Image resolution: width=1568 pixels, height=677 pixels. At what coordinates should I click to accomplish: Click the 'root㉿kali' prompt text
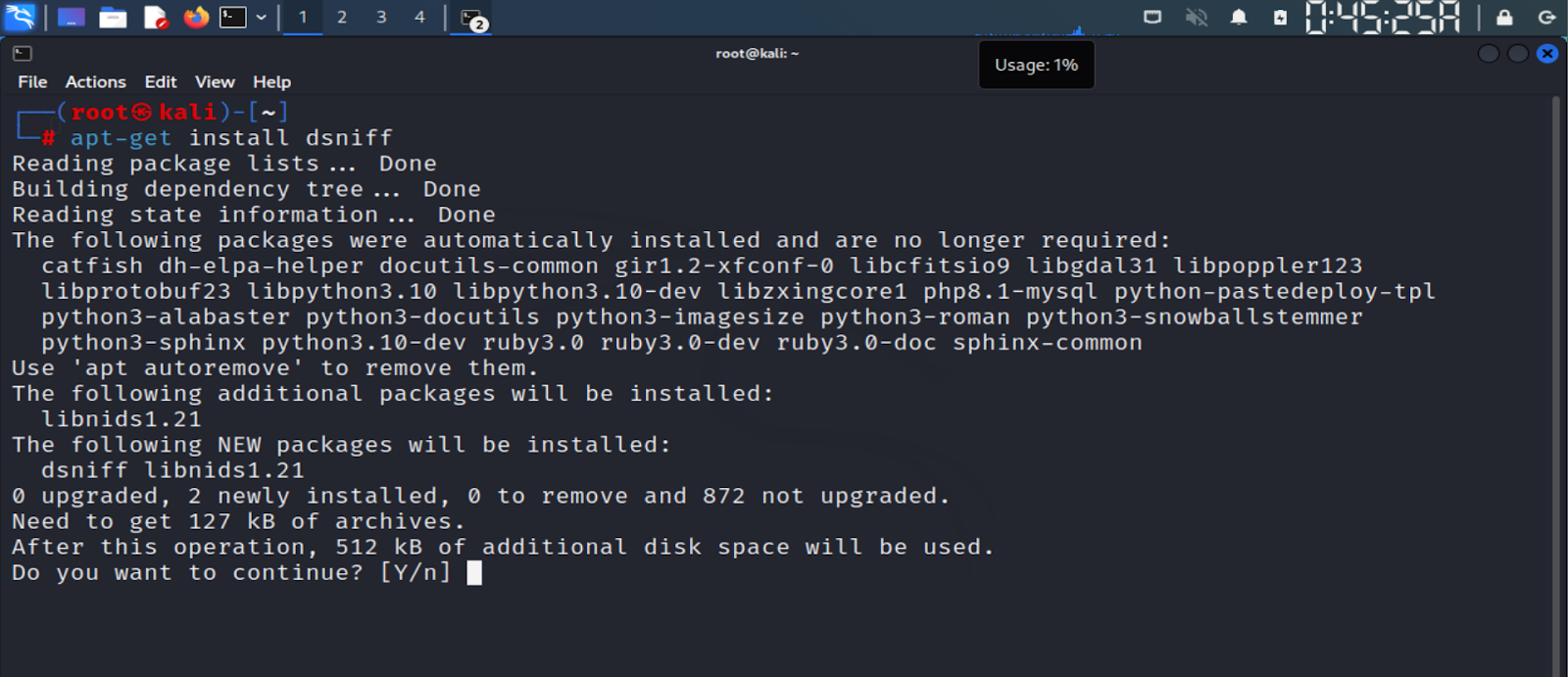click(143, 113)
